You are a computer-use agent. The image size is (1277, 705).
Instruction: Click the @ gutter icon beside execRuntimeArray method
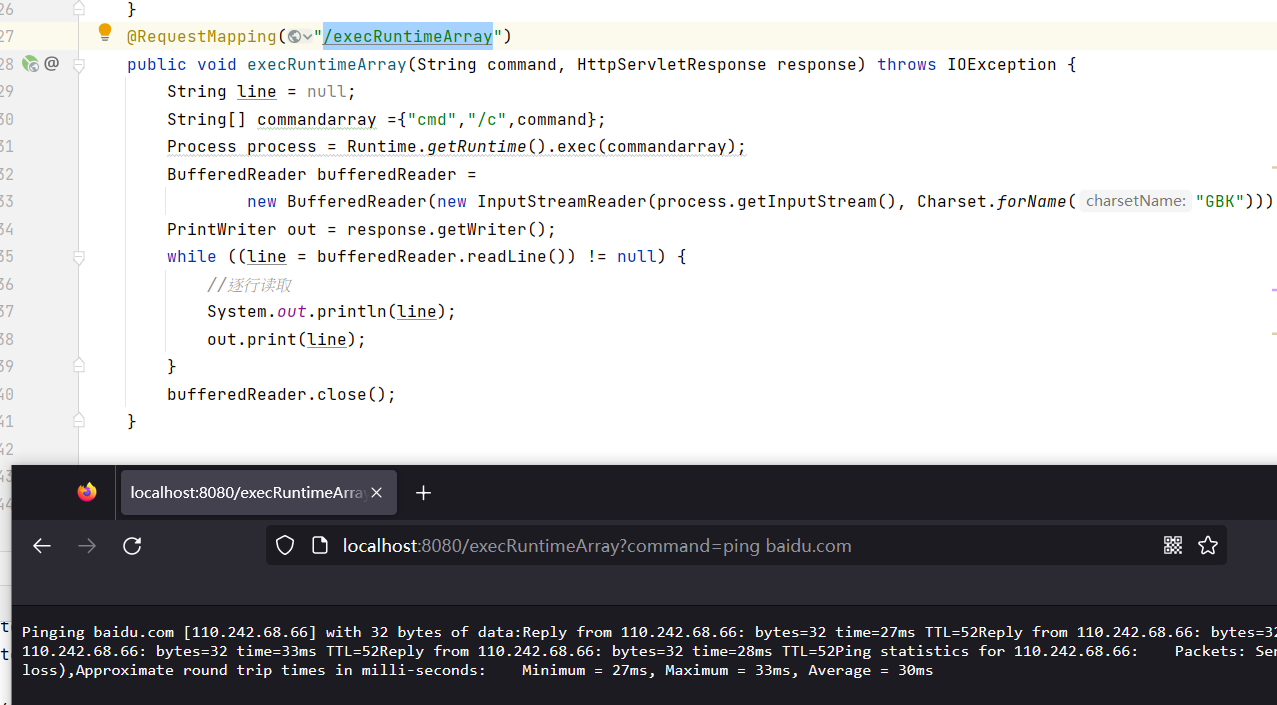pos(52,63)
